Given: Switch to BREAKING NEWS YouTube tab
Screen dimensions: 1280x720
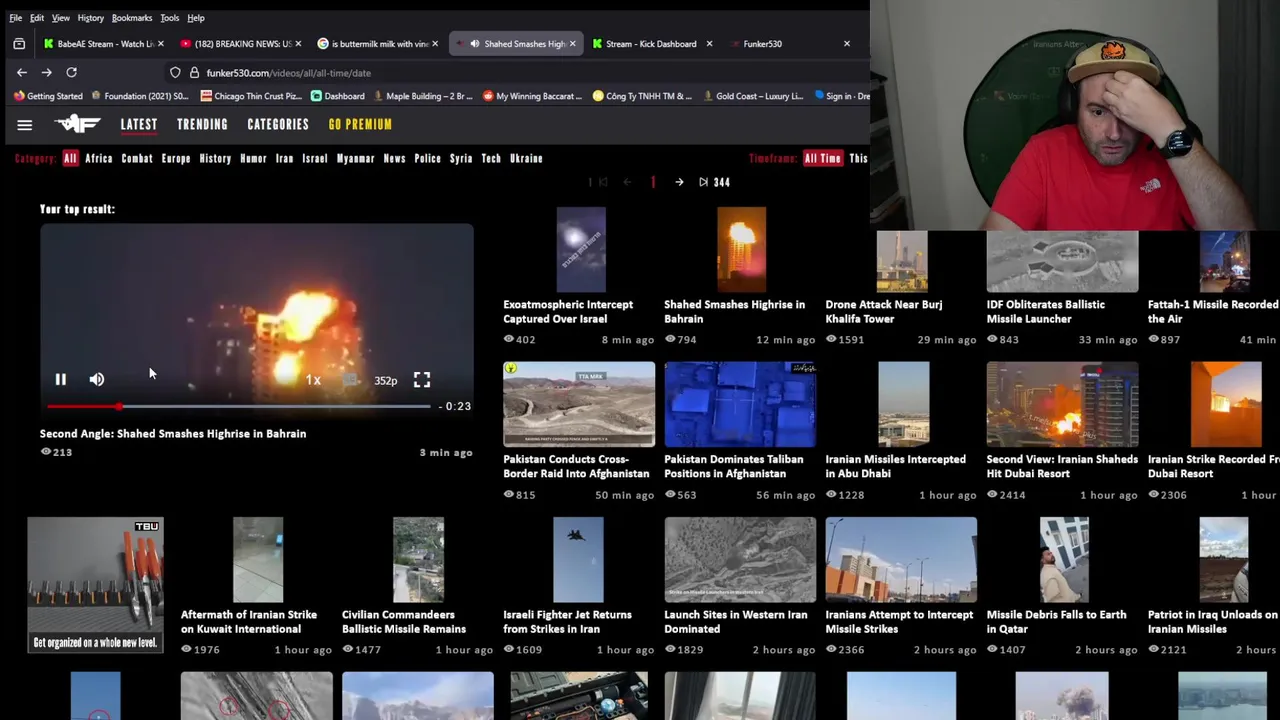Looking at the screenshot, I should tap(242, 44).
